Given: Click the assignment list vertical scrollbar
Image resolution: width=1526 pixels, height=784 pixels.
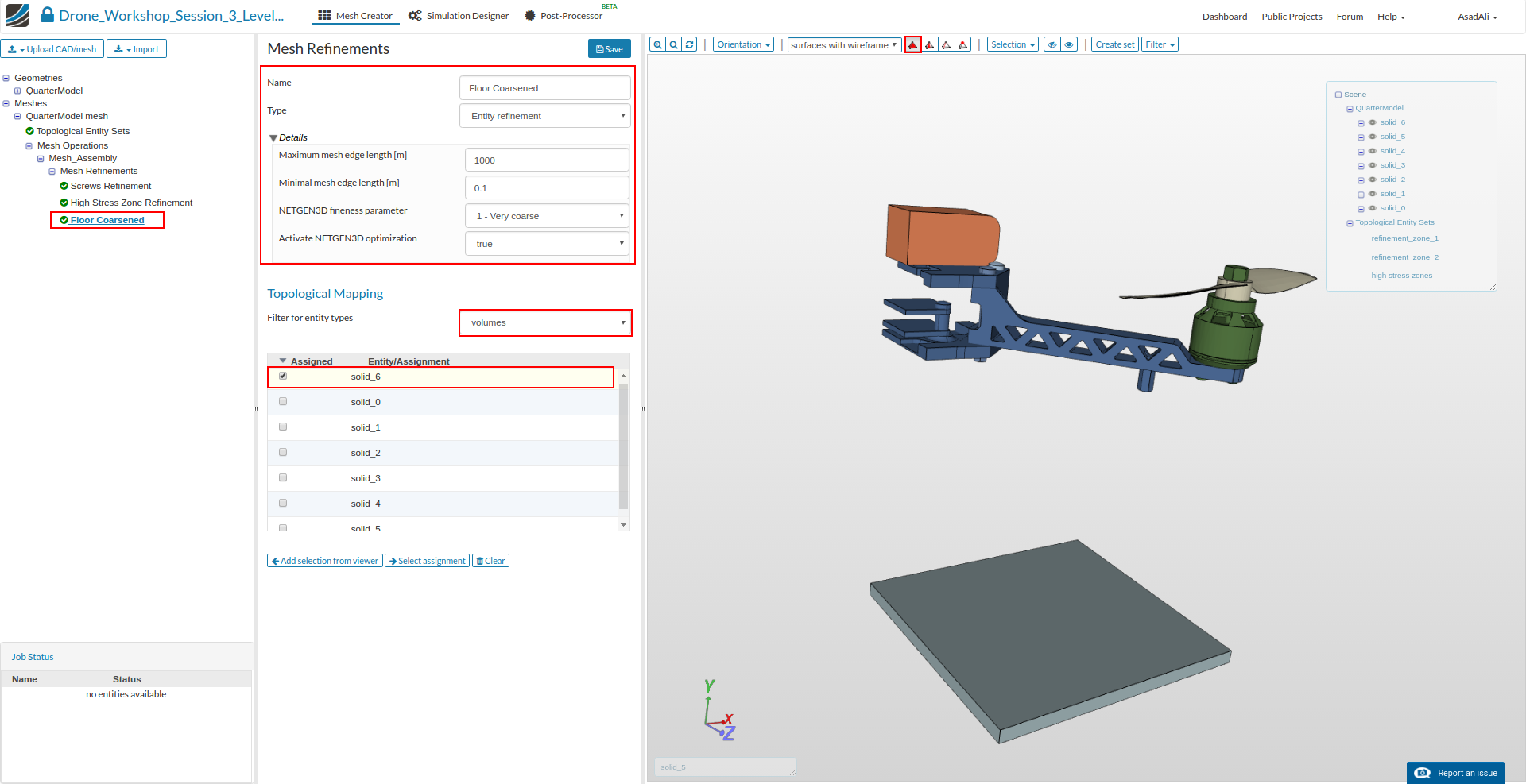Looking at the screenshot, I should (x=623, y=445).
